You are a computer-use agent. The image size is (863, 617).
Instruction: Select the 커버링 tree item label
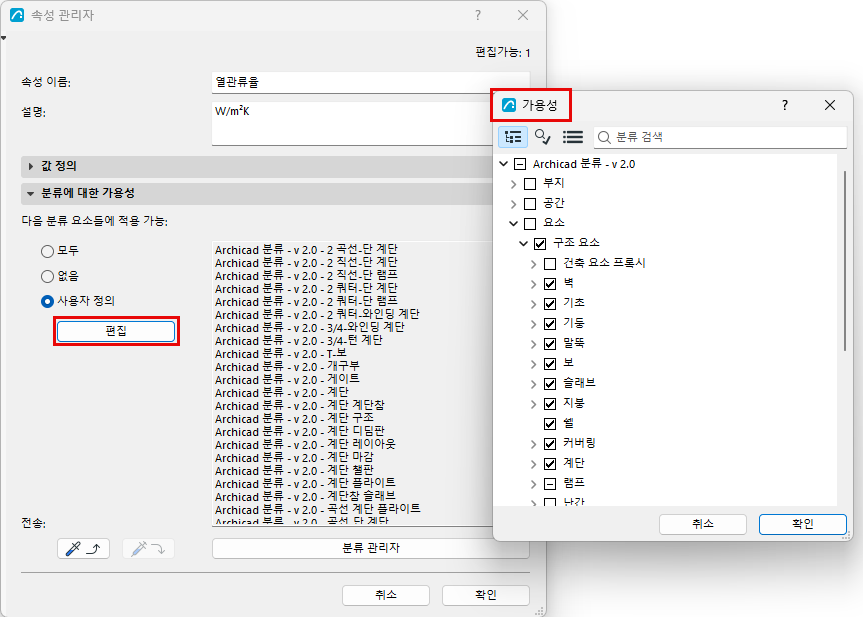click(579, 443)
